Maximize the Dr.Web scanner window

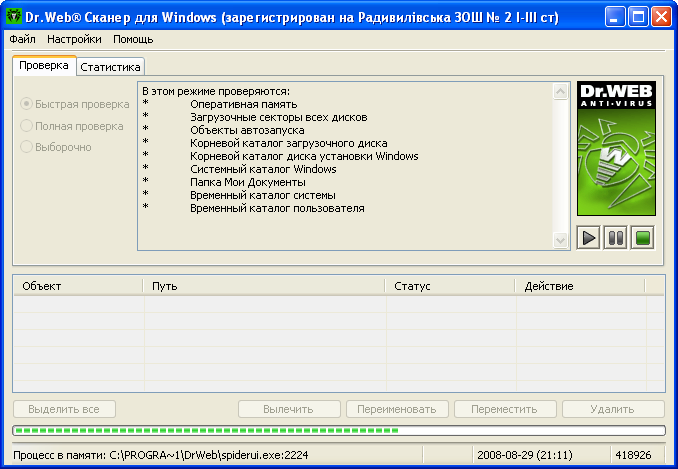tap(638, 17)
